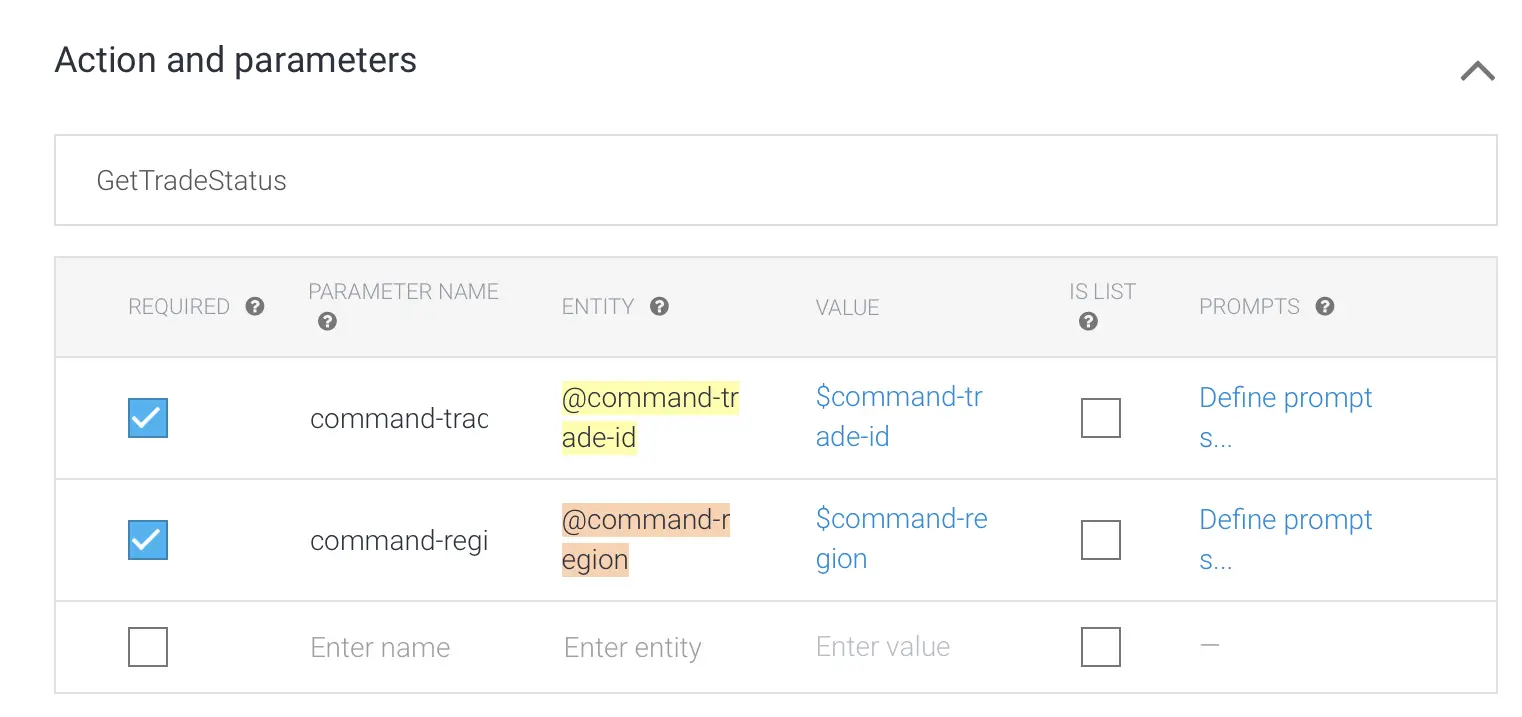This screenshot has width=1522, height=717.
Task: Uncheck Required for command-trade-id parameter
Action: [x=148, y=418]
